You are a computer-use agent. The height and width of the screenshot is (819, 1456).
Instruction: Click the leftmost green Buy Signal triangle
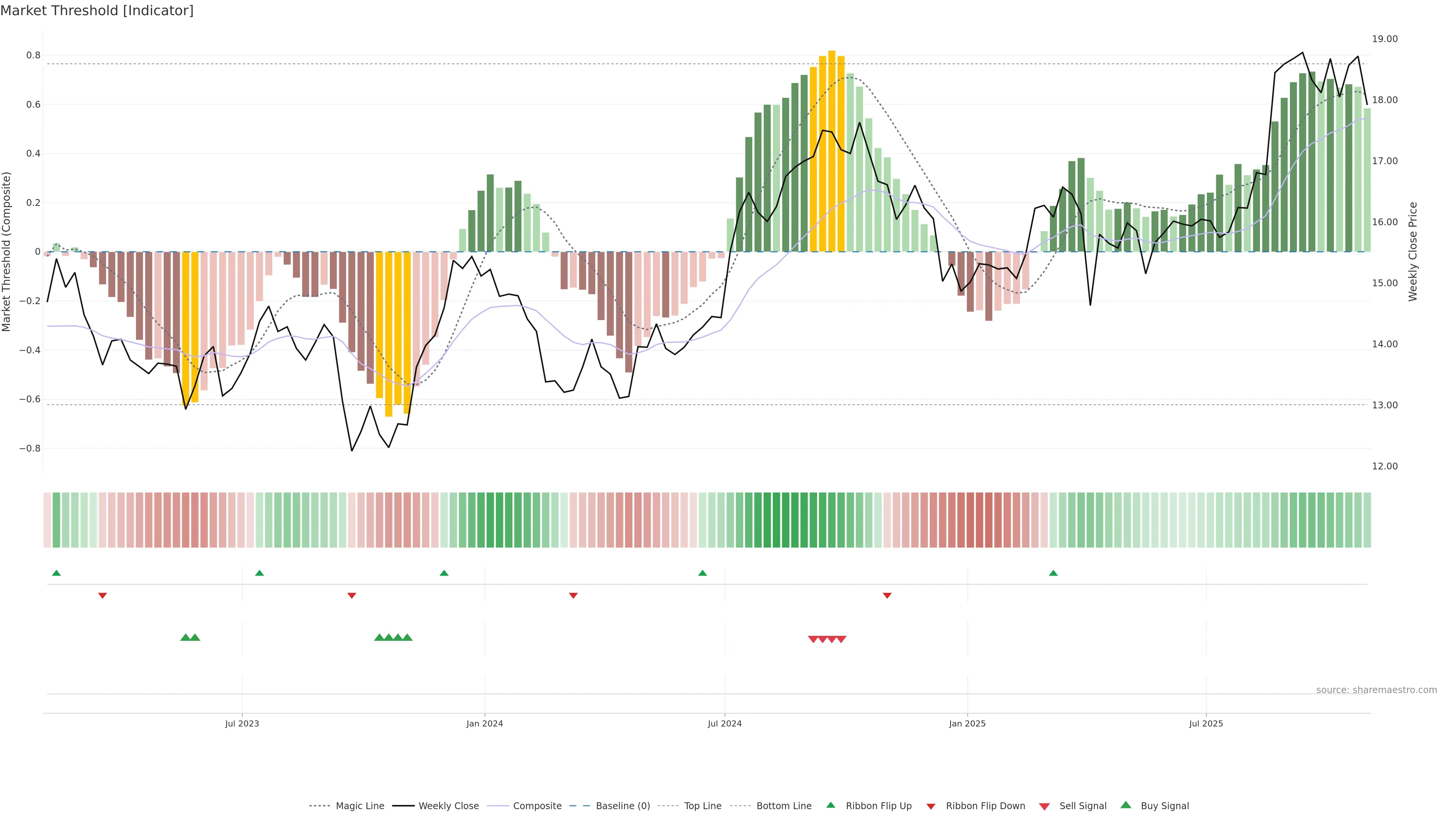point(185,637)
